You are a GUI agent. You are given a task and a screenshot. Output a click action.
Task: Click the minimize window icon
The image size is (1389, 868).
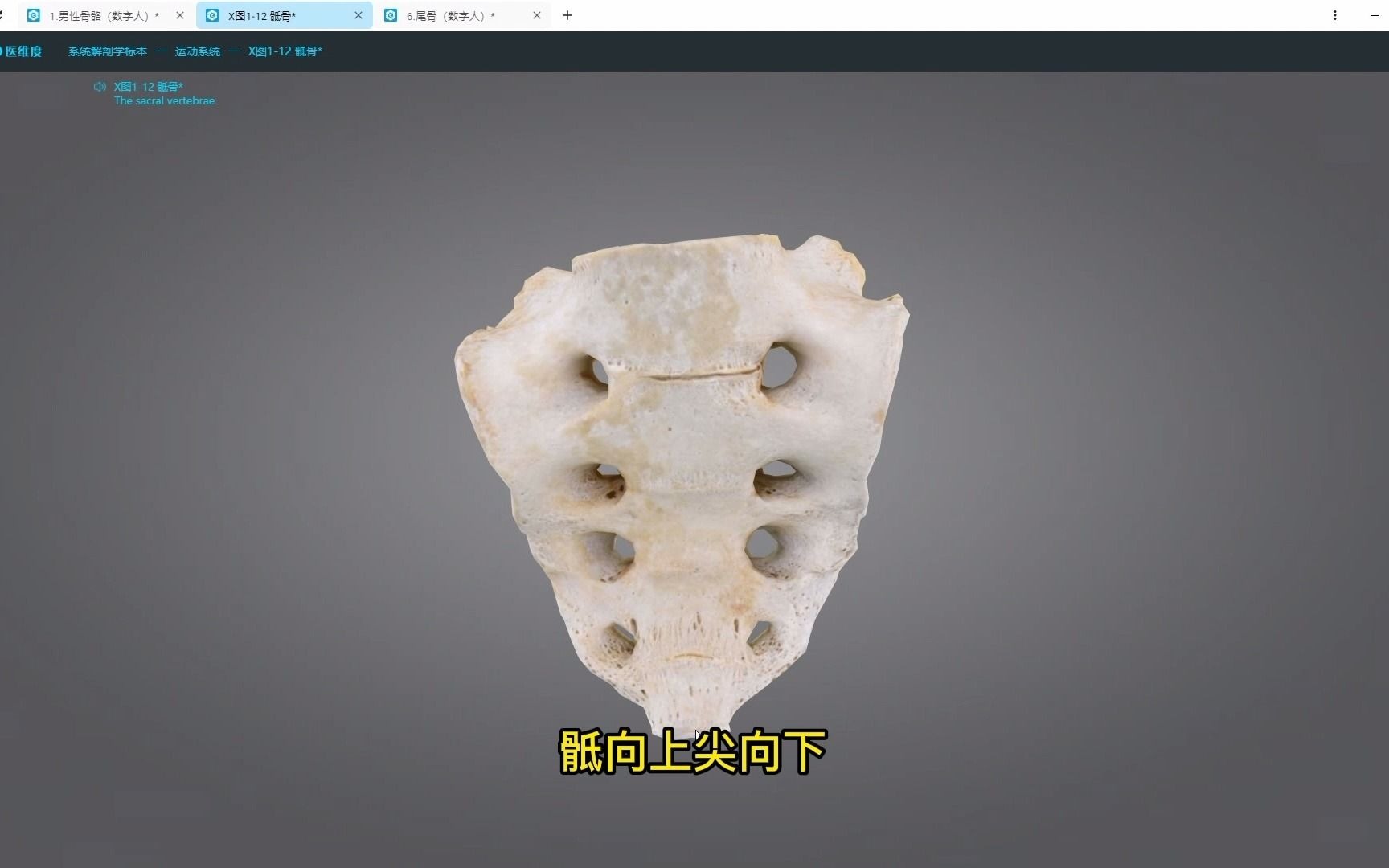click(x=1375, y=15)
